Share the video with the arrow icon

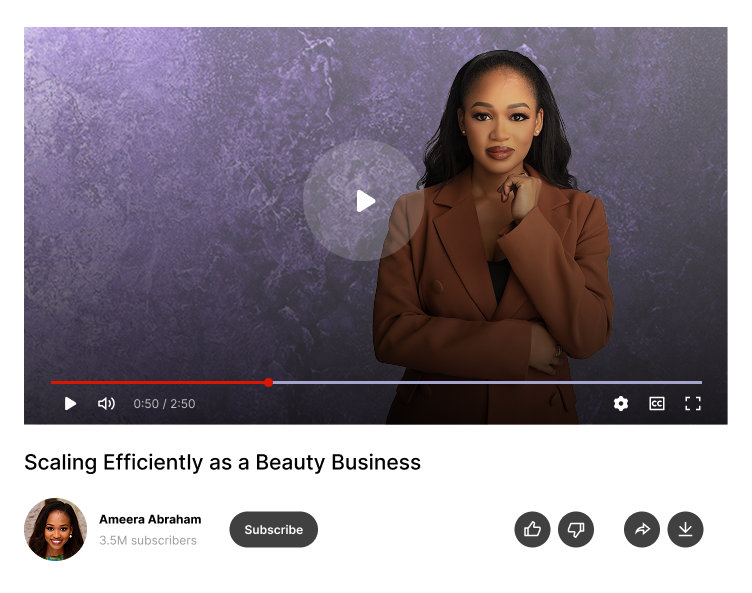click(642, 529)
